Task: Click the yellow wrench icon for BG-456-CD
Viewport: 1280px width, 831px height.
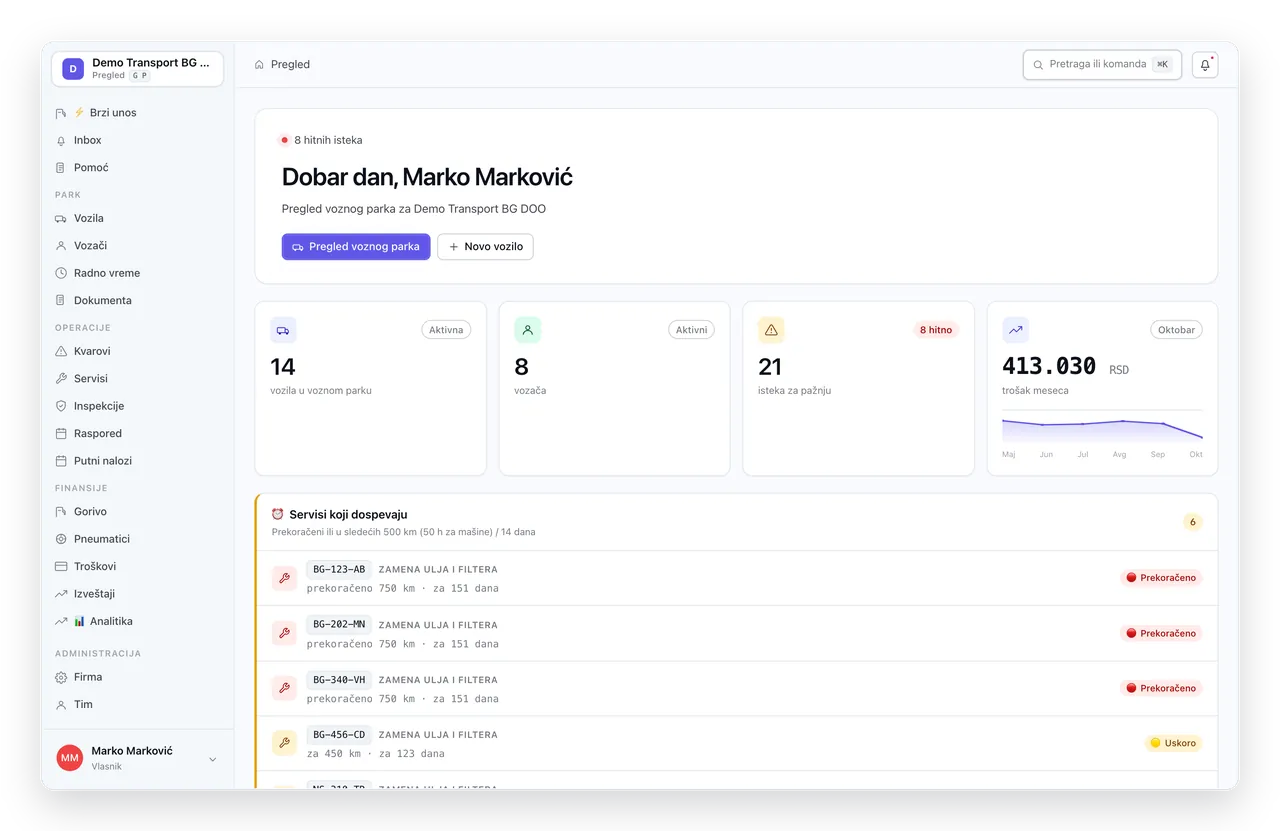Action: (284, 743)
